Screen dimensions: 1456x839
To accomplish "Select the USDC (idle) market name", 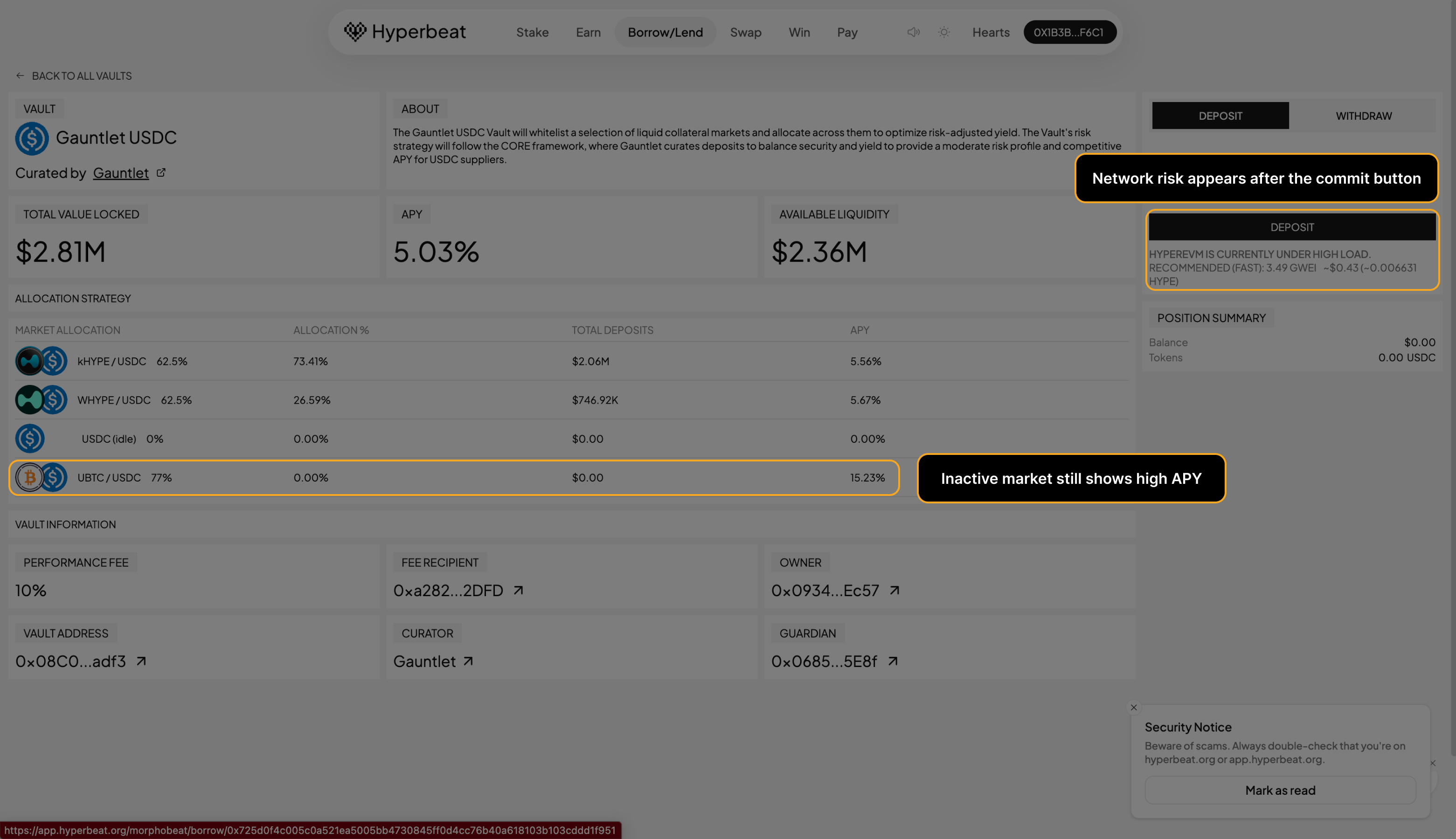I will click(x=109, y=439).
